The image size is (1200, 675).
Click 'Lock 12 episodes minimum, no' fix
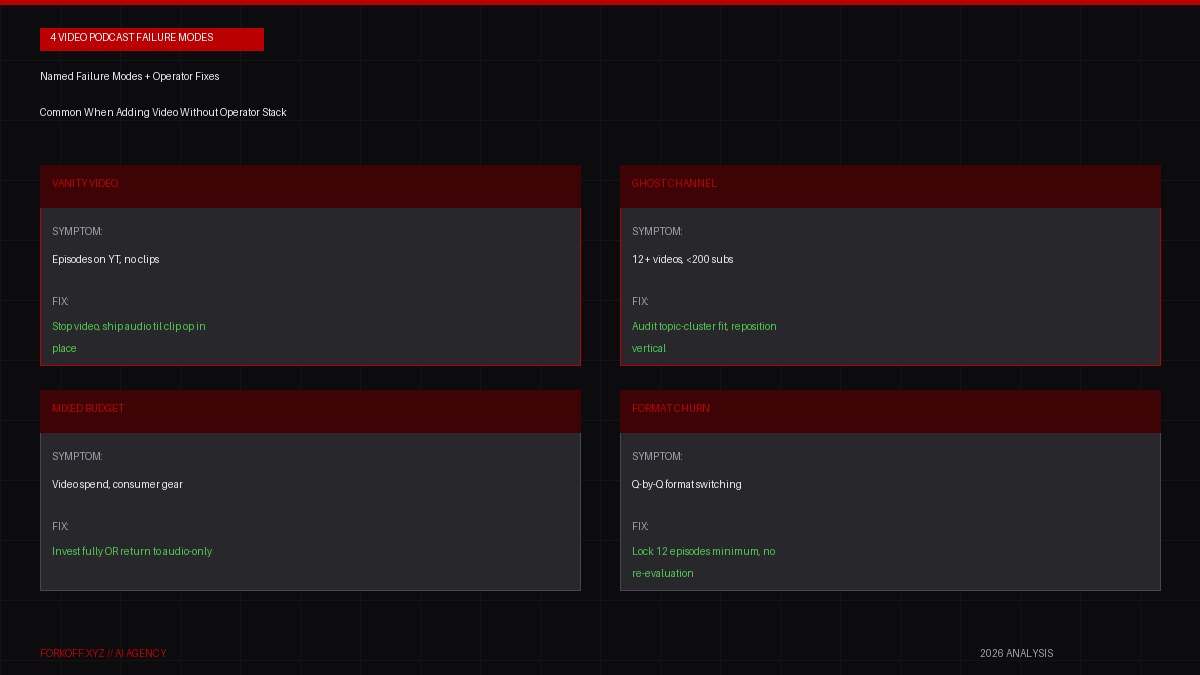click(704, 552)
